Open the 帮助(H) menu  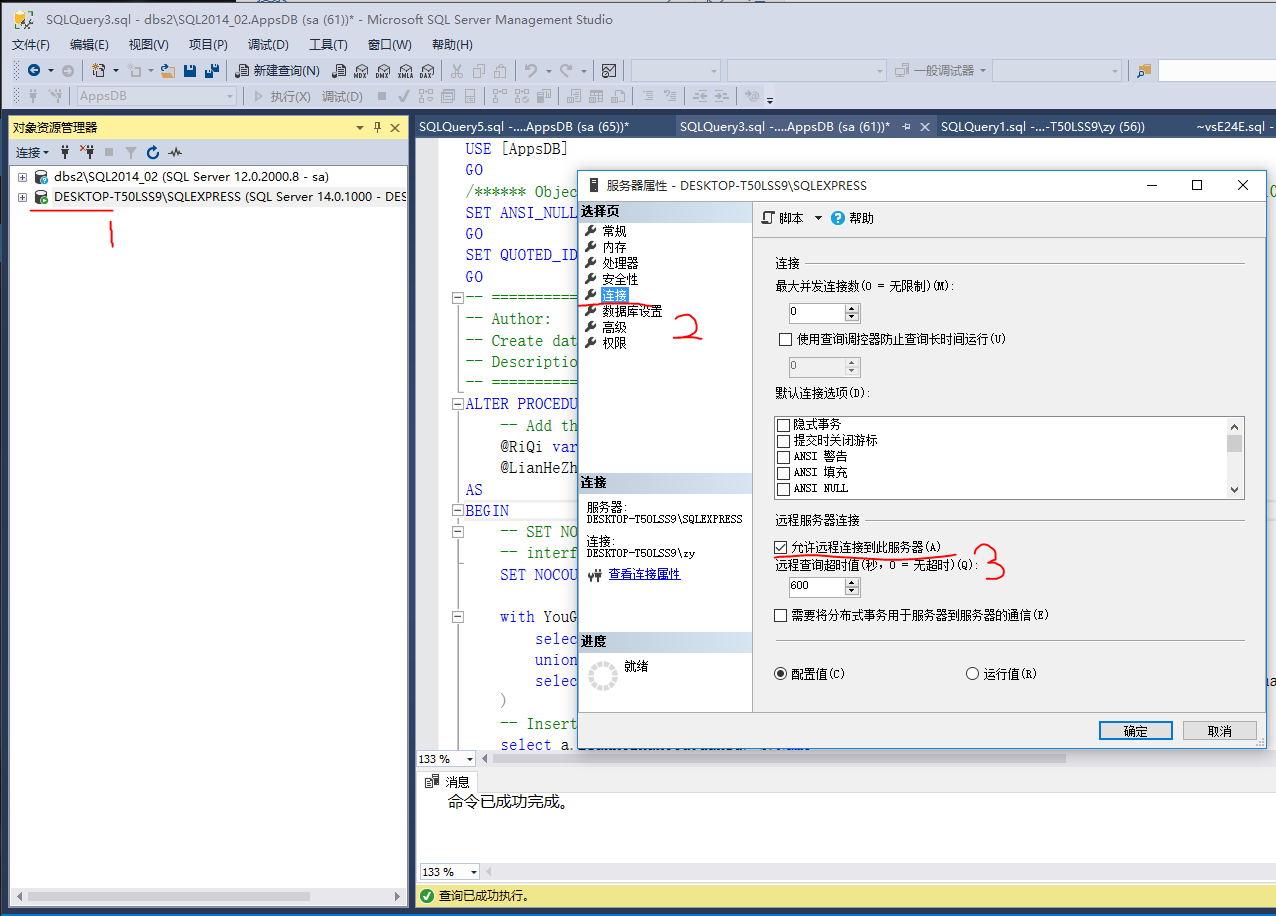click(452, 45)
